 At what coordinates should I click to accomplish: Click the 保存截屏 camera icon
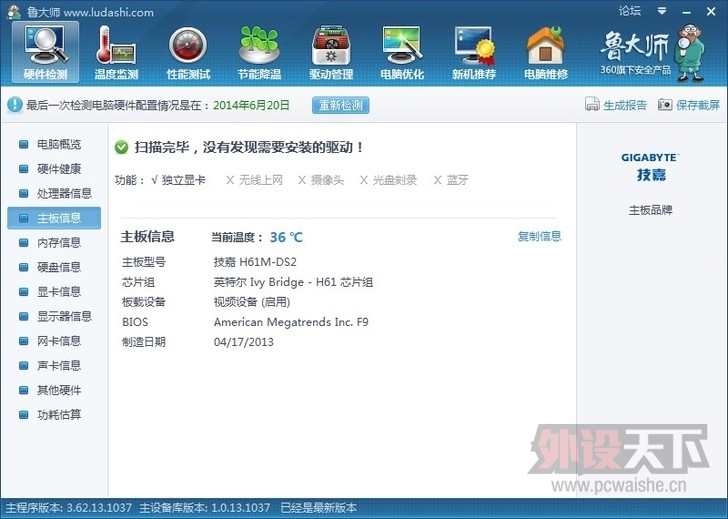665,104
